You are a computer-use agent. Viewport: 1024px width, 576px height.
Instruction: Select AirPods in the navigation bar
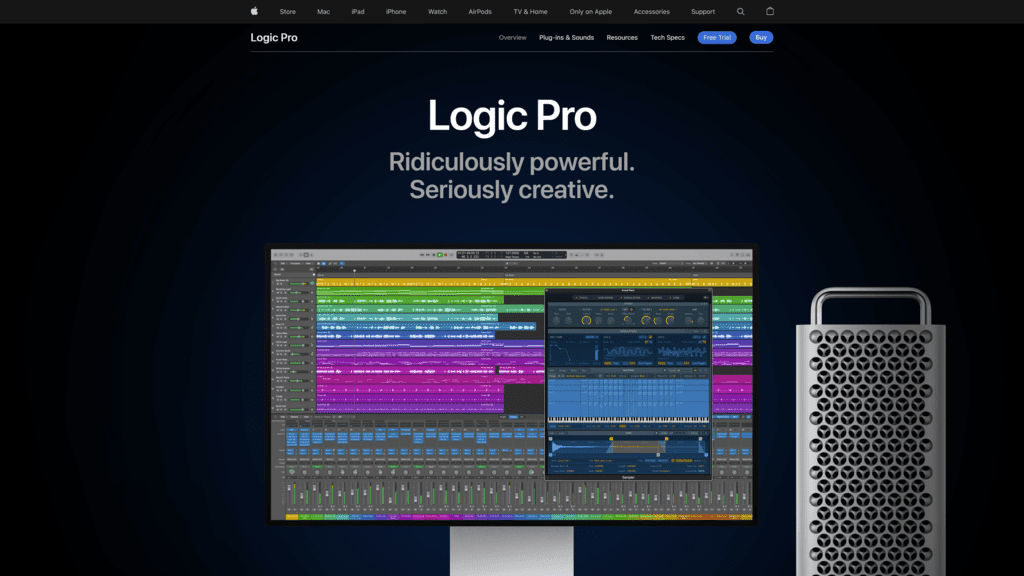(x=480, y=12)
